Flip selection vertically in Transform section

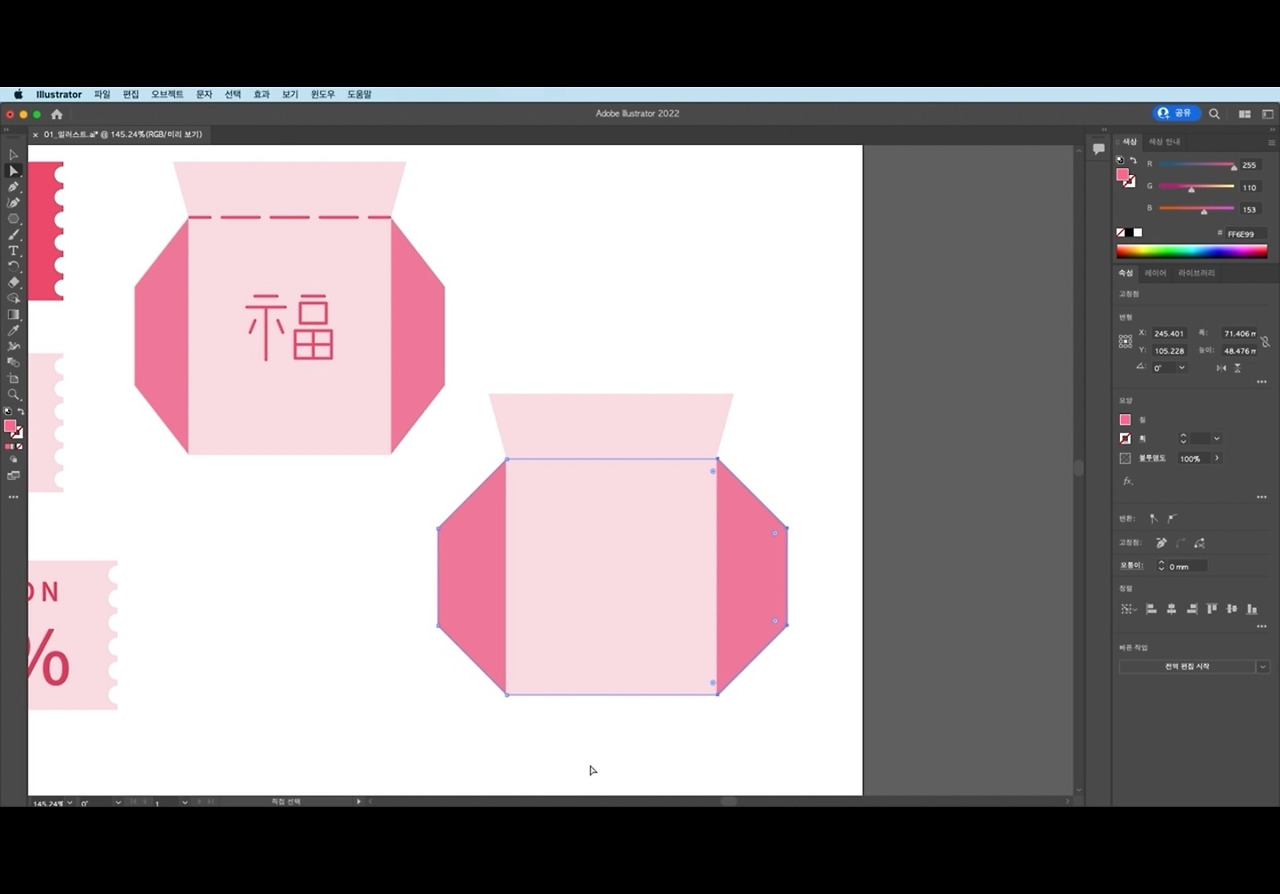click(x=1238, y=368)
